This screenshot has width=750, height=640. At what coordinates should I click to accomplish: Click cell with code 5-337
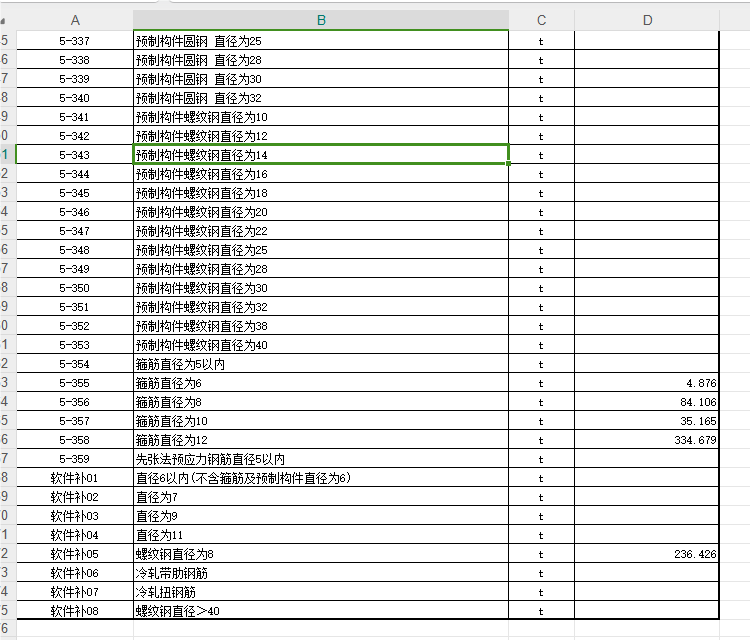(75, 41)
